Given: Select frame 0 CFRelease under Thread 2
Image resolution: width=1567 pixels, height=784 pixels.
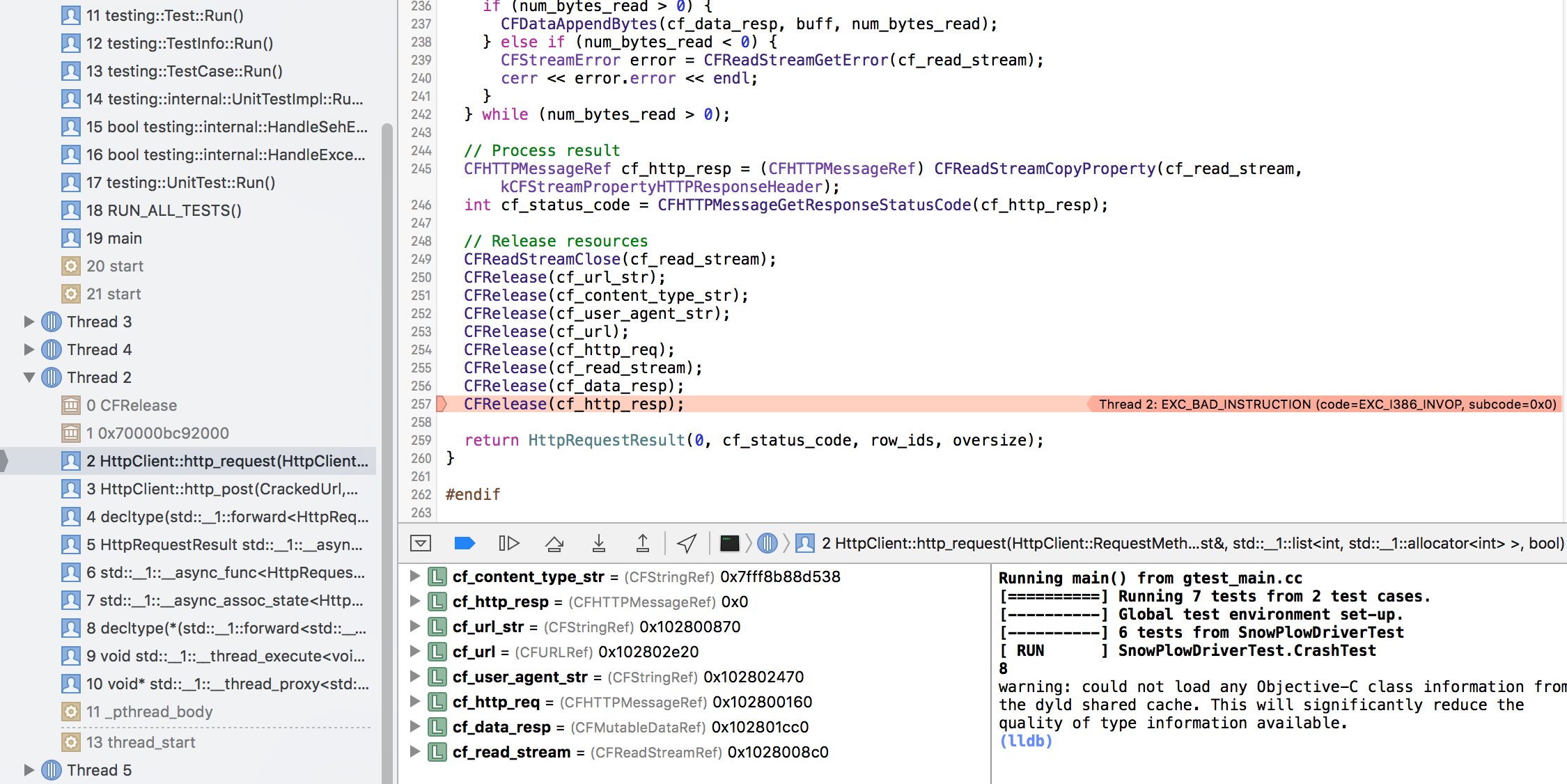Looking at the screenshot, I should point(132,405).
